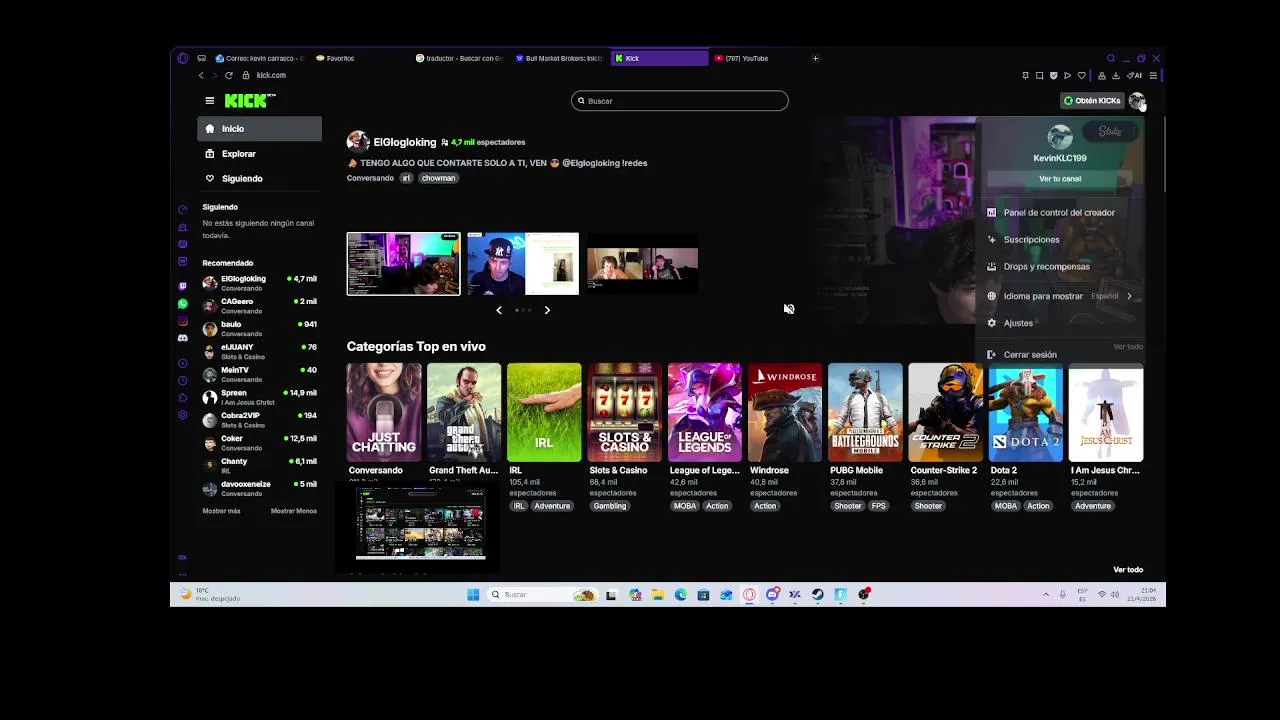The width and height of the screenshot is (1280, 720).
Task: Open Twitch icon in Opera sidebar
Action: 182,286
